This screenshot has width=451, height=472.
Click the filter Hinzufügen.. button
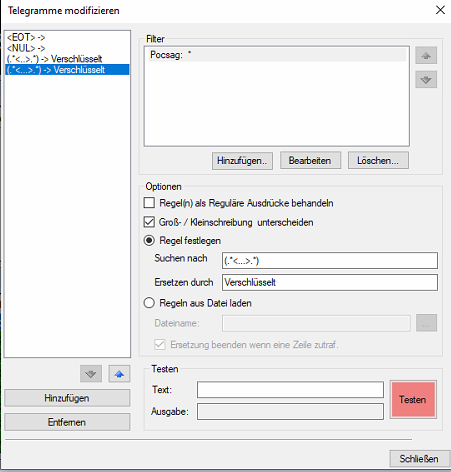242,161
